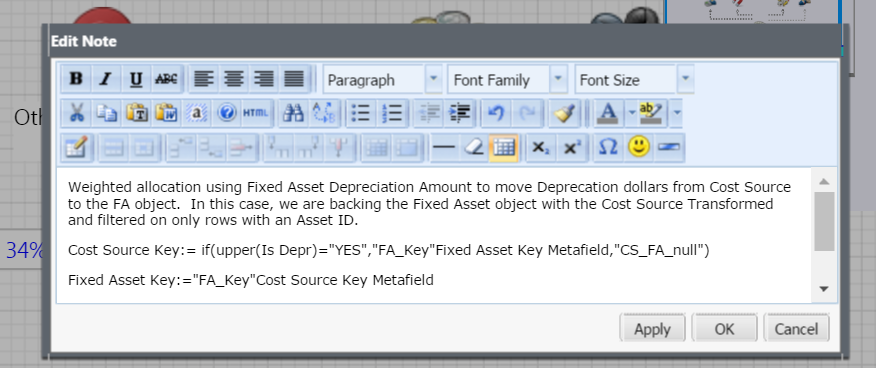Open text color picker arrow

point(632,113)
